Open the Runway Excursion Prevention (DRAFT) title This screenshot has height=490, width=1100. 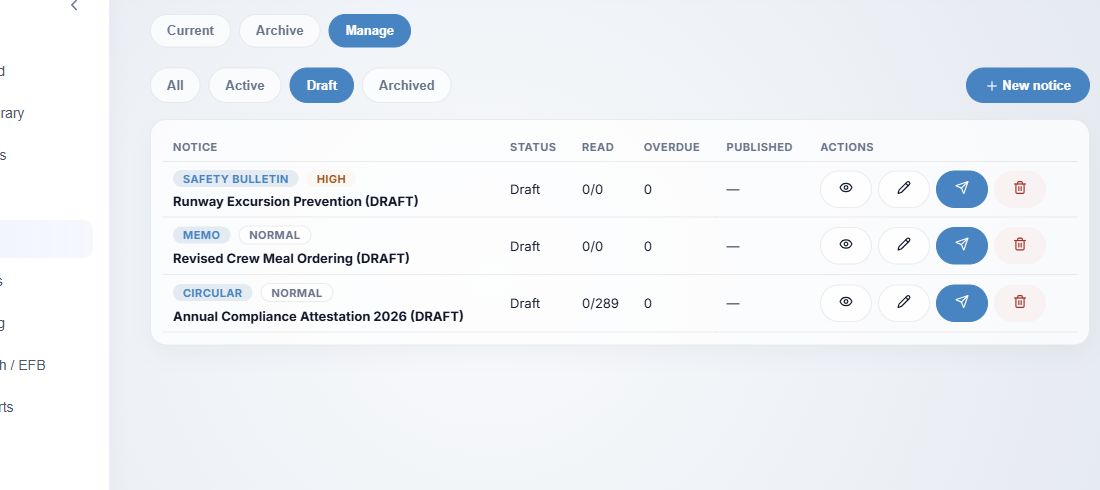pyautogui.click(x=295, y=201)
